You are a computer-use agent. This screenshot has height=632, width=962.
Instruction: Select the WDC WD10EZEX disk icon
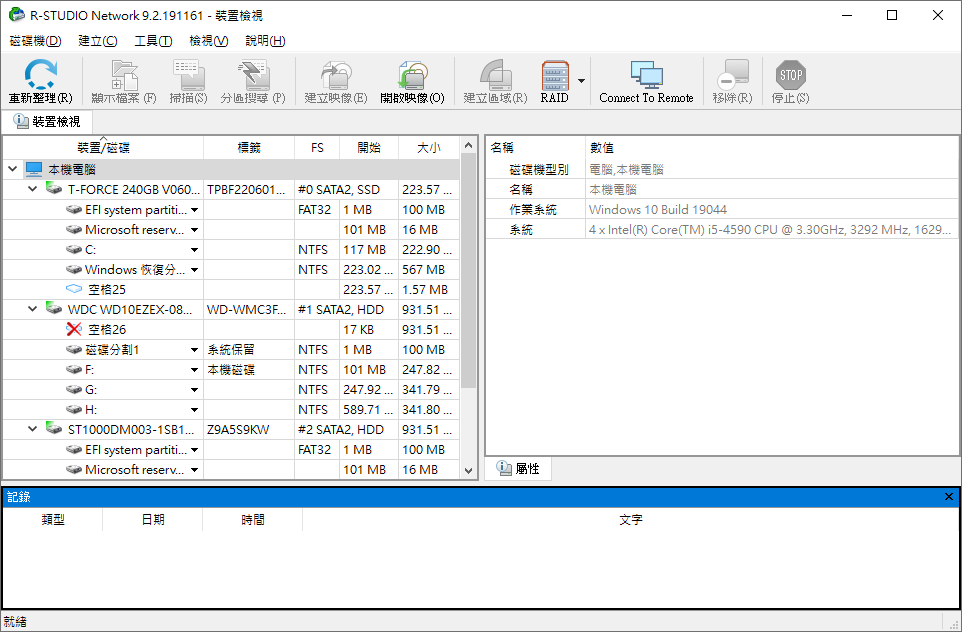(54, 309)
